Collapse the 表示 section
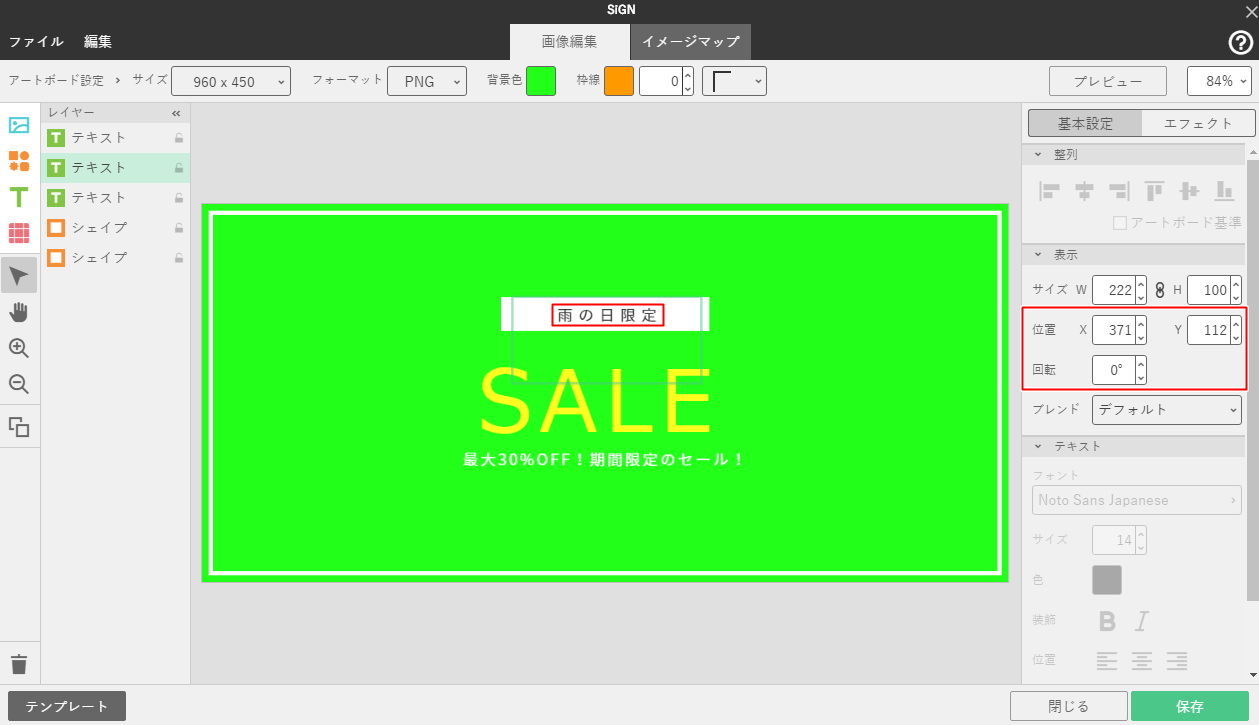 1037,255
